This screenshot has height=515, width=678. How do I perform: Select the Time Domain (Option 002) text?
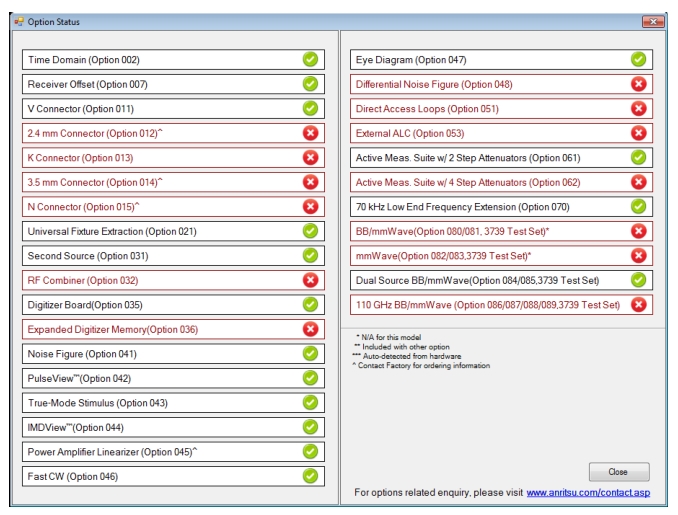pos(84,60)
